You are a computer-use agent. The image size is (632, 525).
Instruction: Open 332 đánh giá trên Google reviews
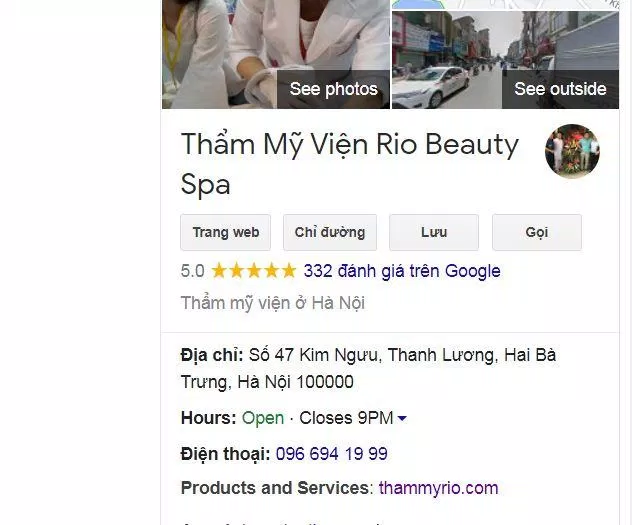[402, 271]
